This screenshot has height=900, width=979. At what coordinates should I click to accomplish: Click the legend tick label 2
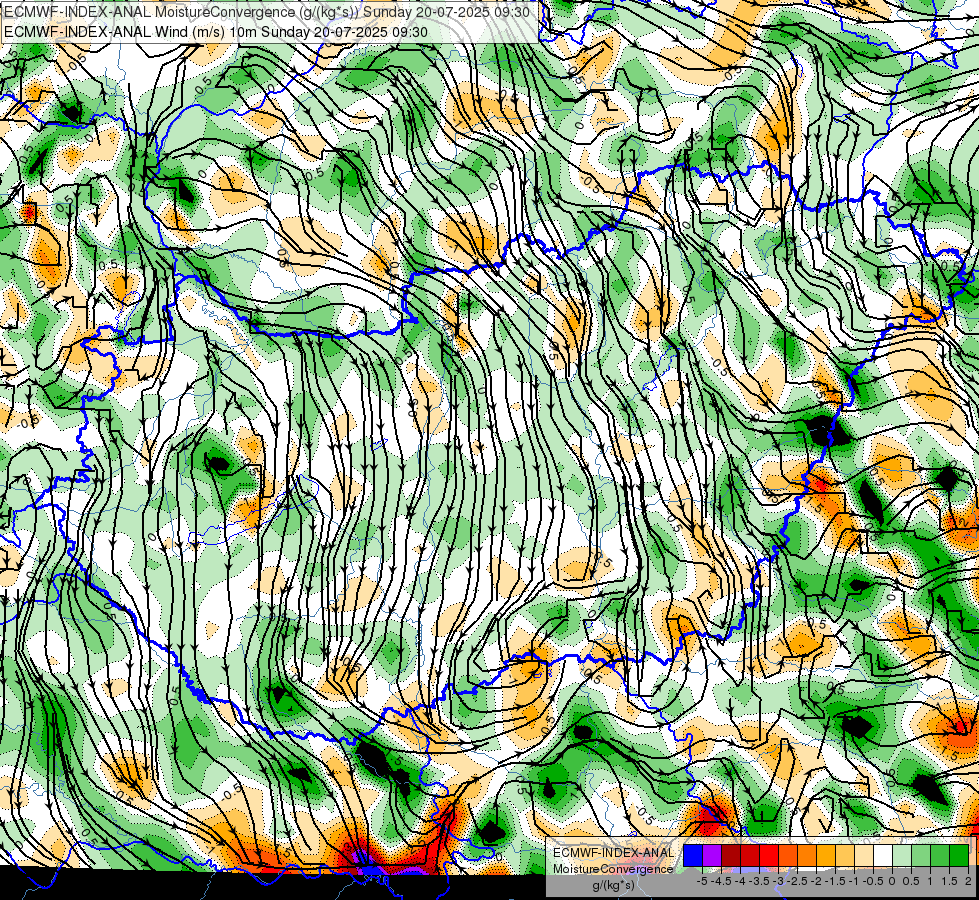[x=969, y=881]
